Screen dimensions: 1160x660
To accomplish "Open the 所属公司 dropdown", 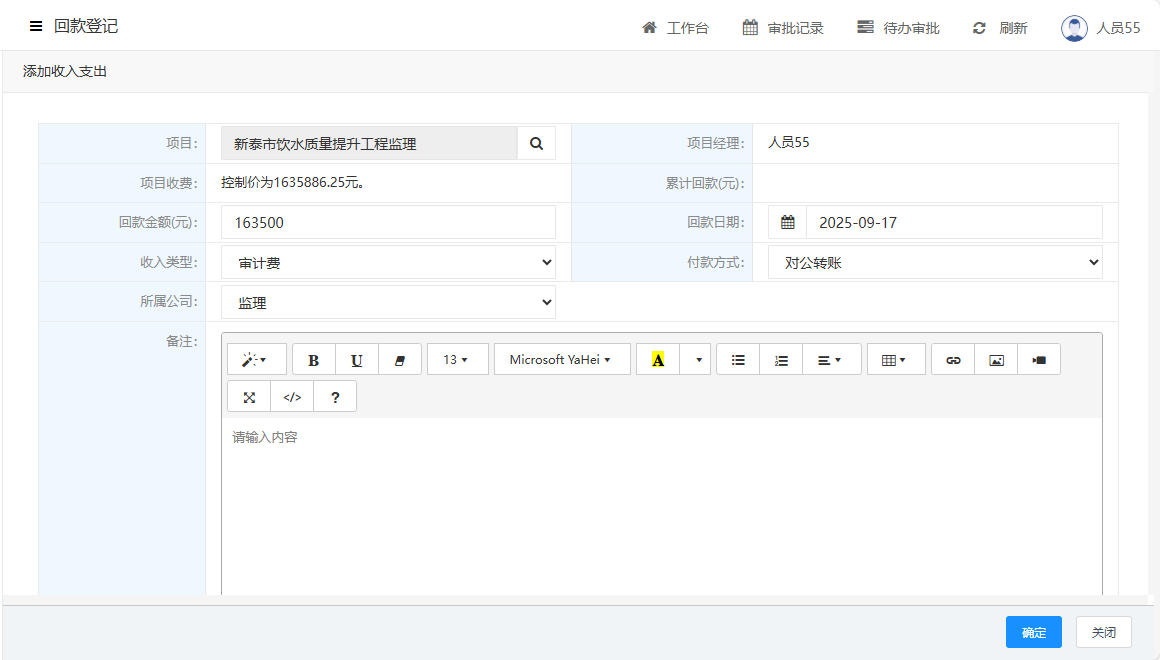I will tap(388, 302).
